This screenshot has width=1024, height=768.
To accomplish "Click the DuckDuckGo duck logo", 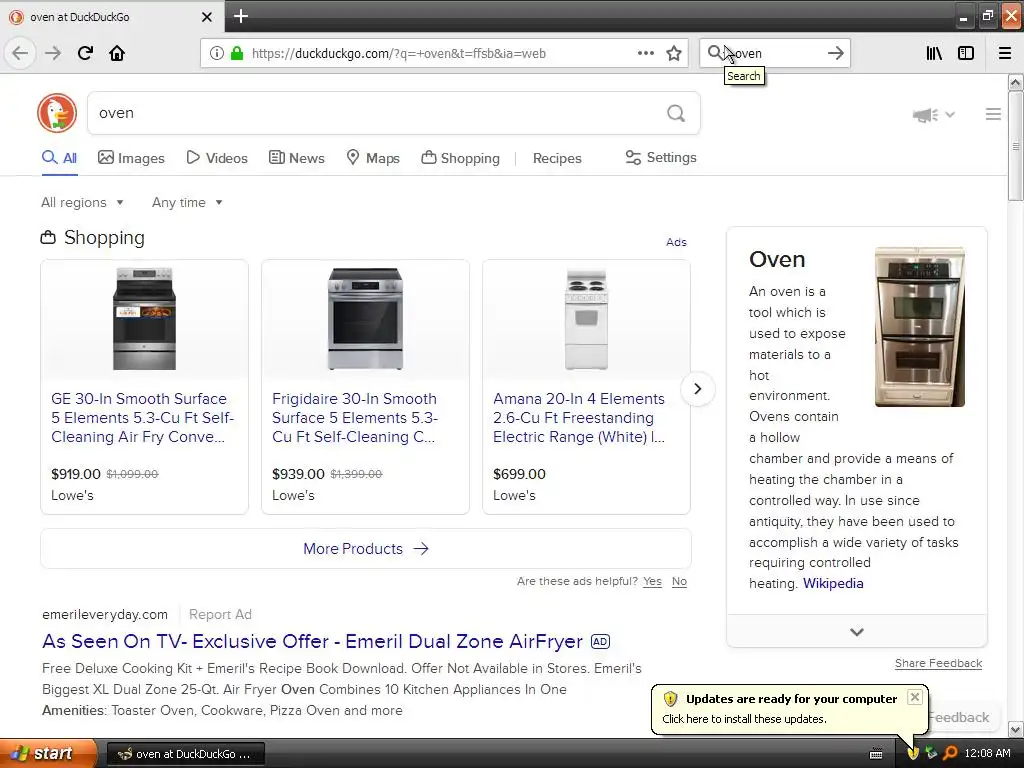I will [x=57, y=113].
